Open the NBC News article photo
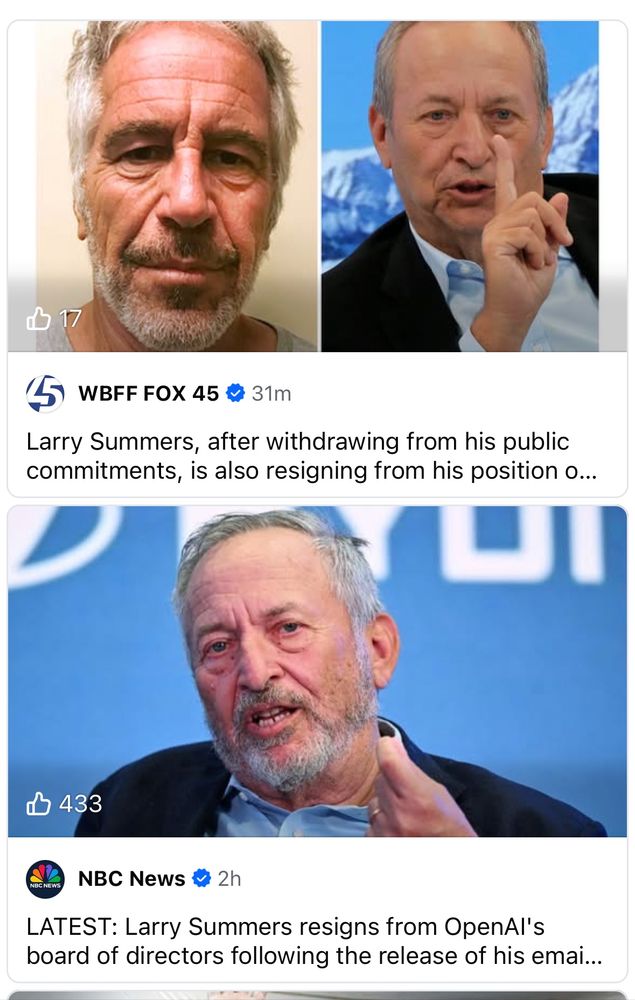This screenshot has width=635, height=1000. coord(318,671)
